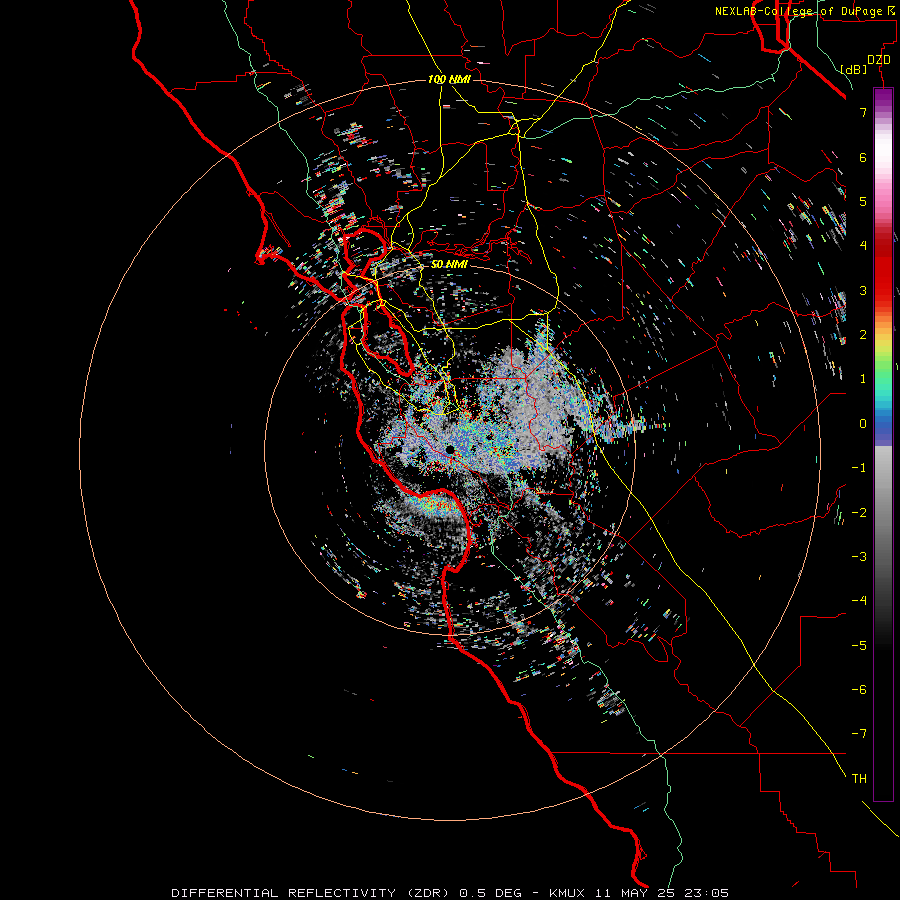The width and height of the screenshot is (900, 900).
Task: Click the 3 value on the dB scale
Action: [x=863, y=290]
